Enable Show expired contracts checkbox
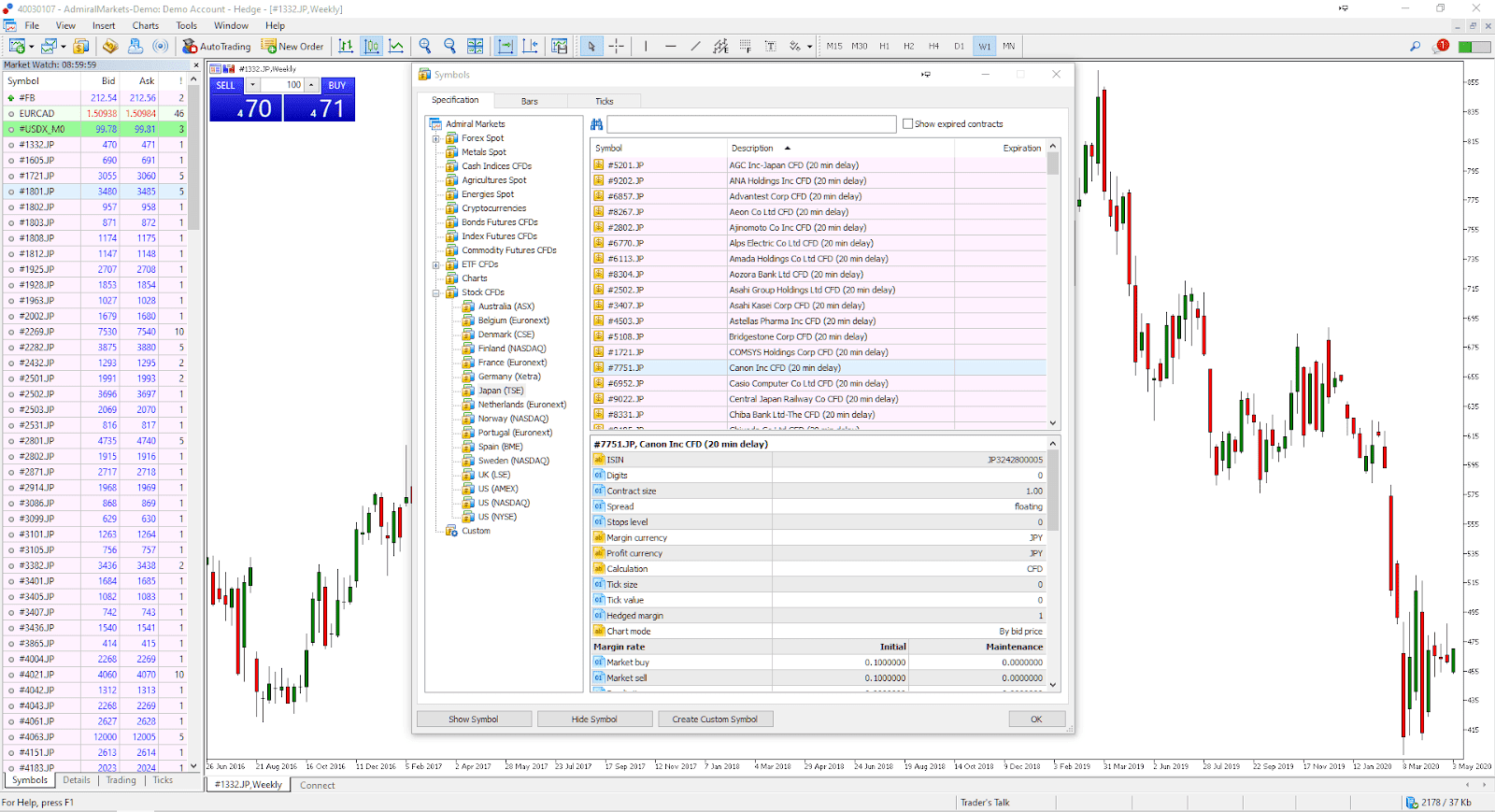 [907, 123]
